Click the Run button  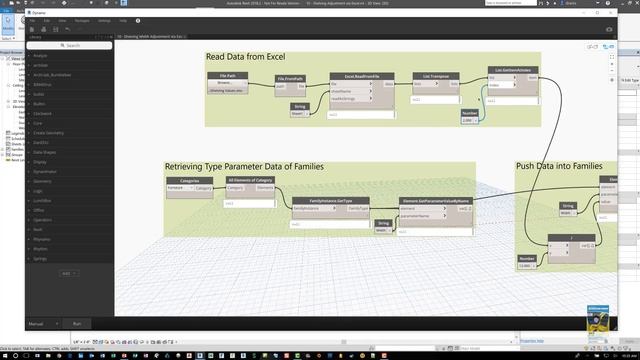point(77,324)
